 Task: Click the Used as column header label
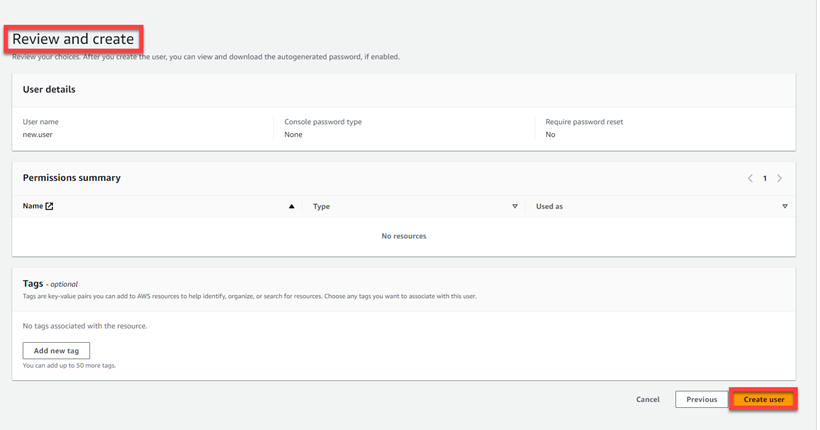[549, 206]
